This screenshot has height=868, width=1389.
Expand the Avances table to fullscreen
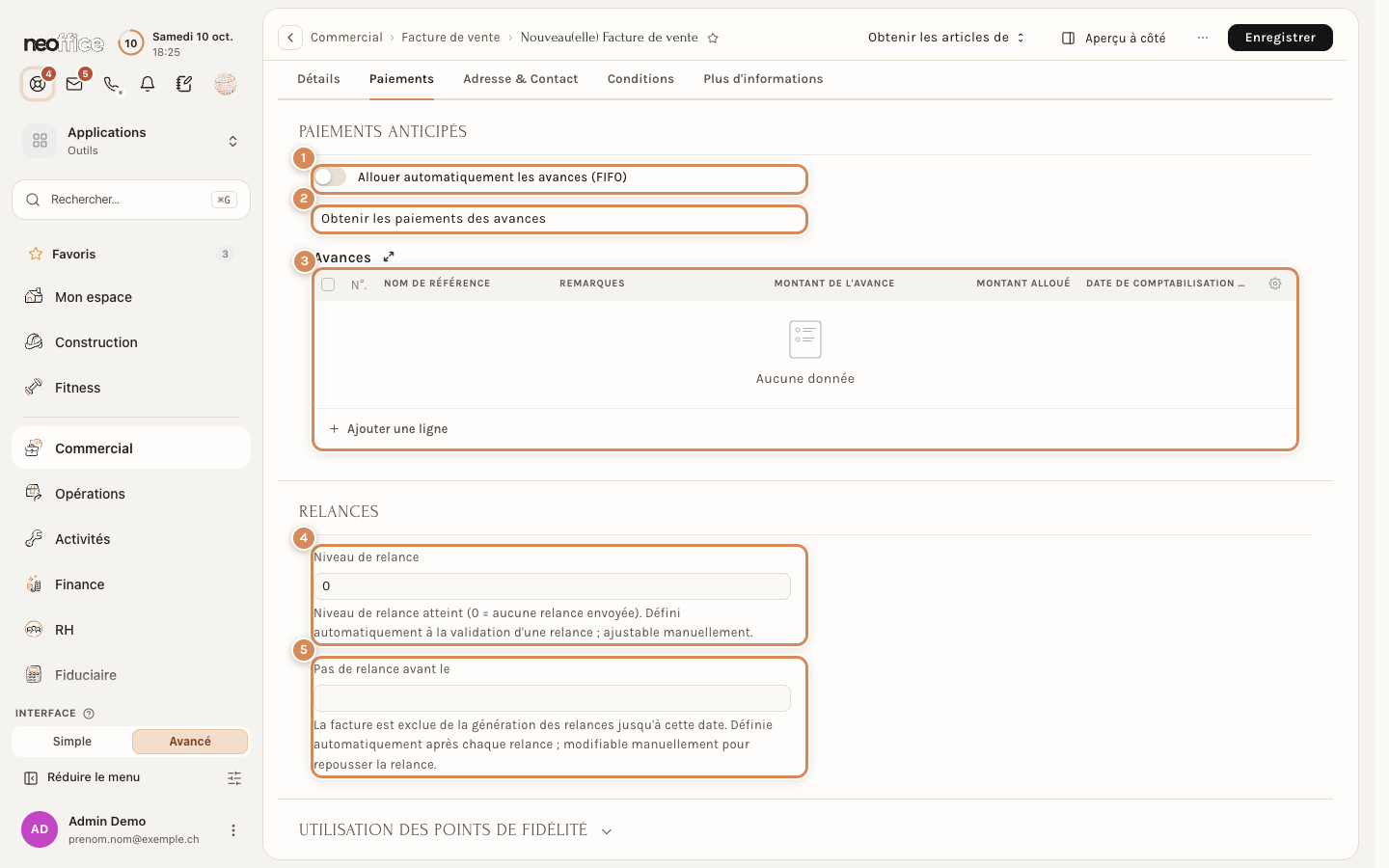coord(389,257)
